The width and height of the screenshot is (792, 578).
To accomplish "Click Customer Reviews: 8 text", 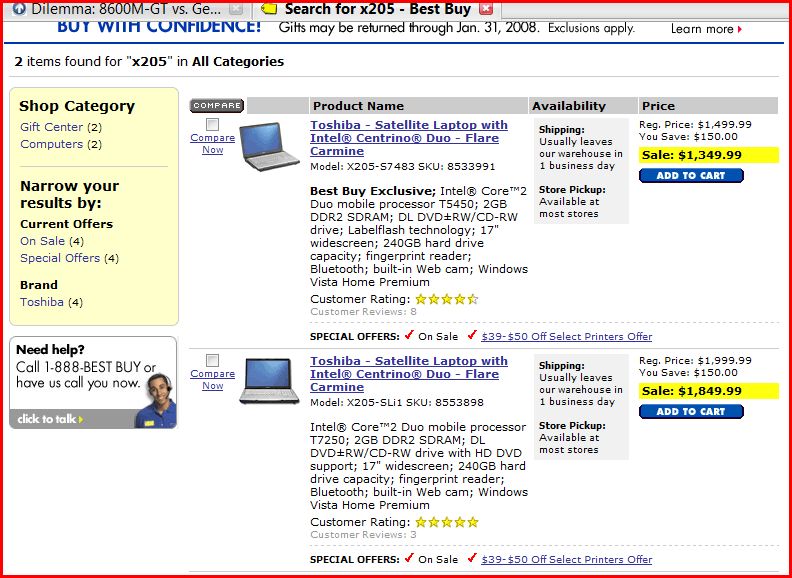I will (x=363, y=312).
